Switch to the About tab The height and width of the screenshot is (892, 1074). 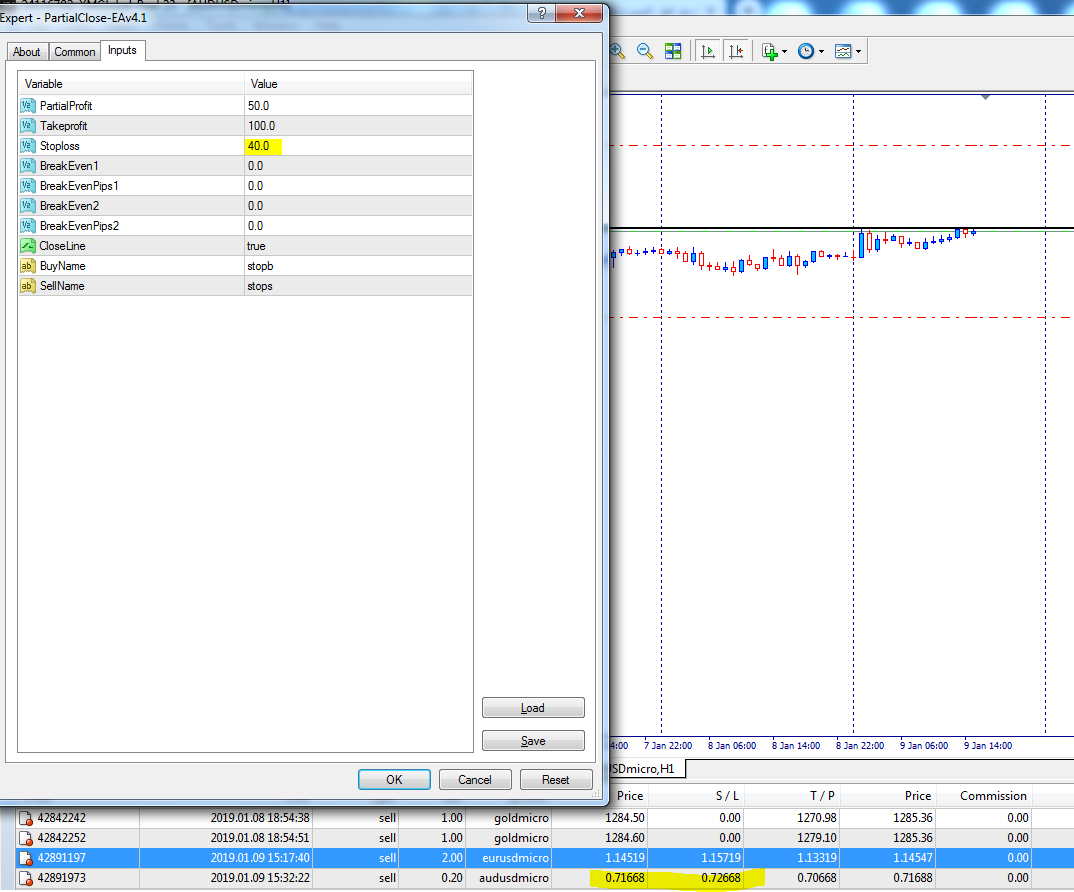27,52
